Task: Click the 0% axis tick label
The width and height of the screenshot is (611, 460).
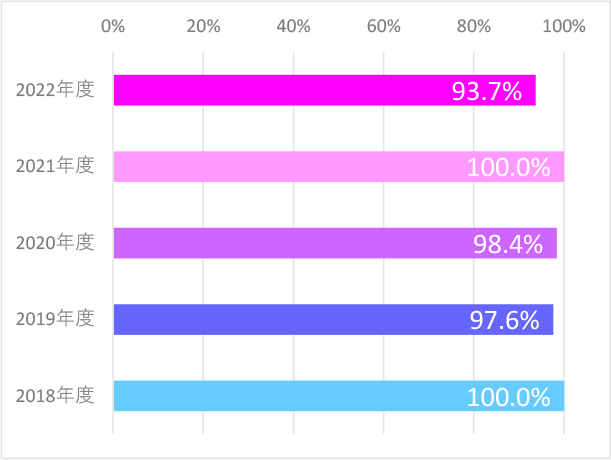Action: 113,27
